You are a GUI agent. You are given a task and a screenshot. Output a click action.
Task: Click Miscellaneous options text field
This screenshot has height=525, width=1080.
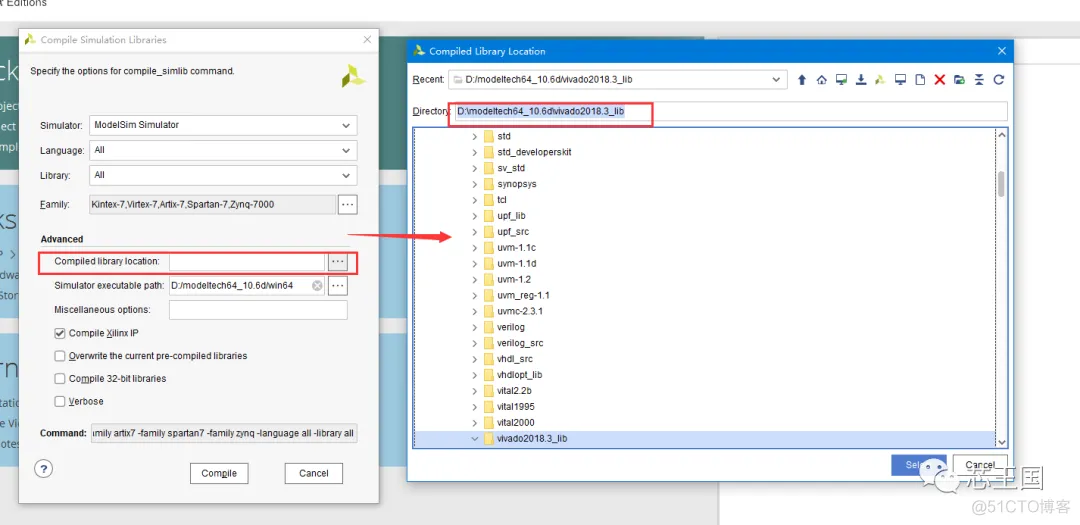click(258, 310)
